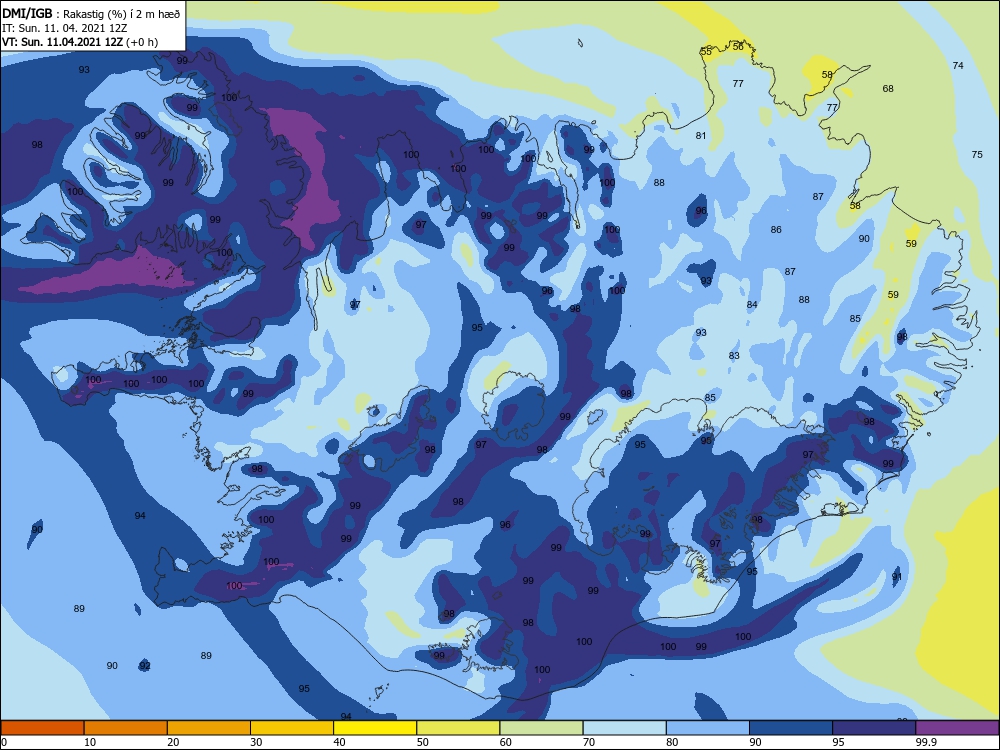Click the 'VT: Sun. 11.04.2021 12Z (+0 h)' line

pyautogui.click(x=80, y=42)
